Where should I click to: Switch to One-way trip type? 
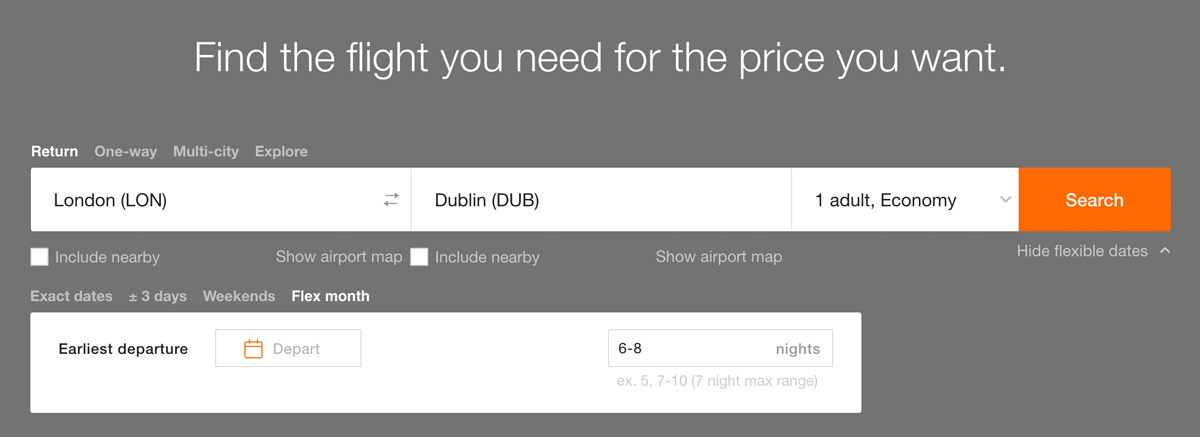pos(125,152)
